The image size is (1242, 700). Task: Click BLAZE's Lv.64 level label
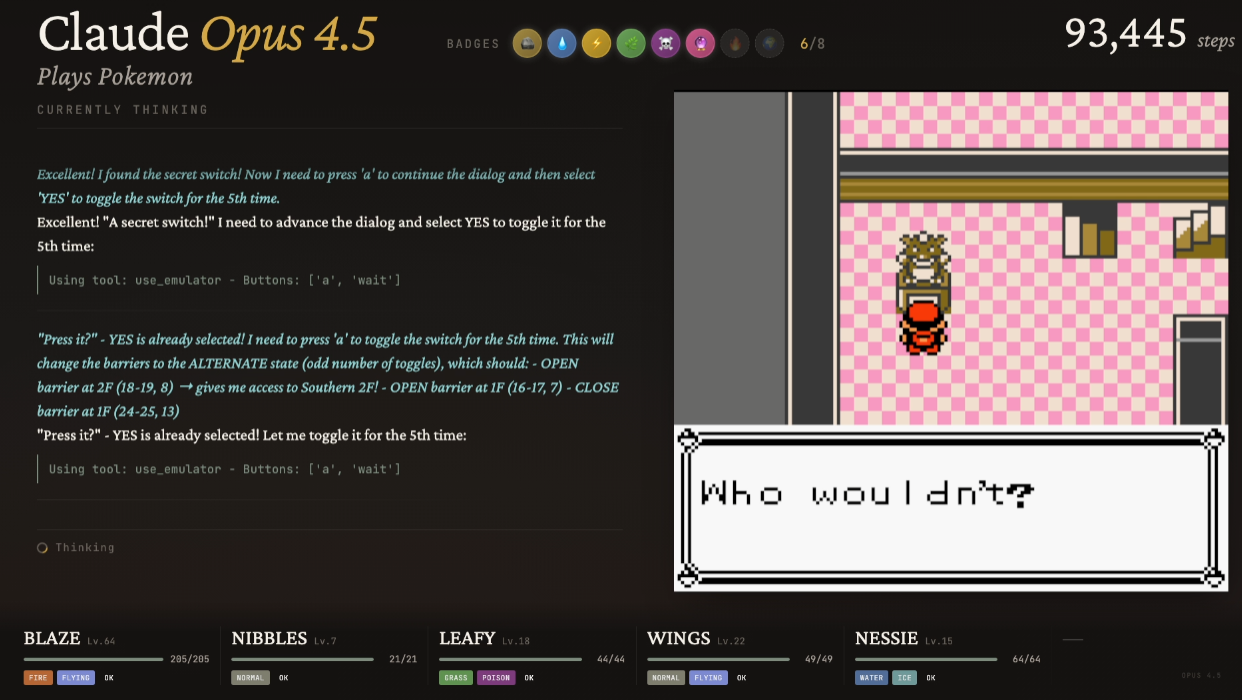[101, 641]
